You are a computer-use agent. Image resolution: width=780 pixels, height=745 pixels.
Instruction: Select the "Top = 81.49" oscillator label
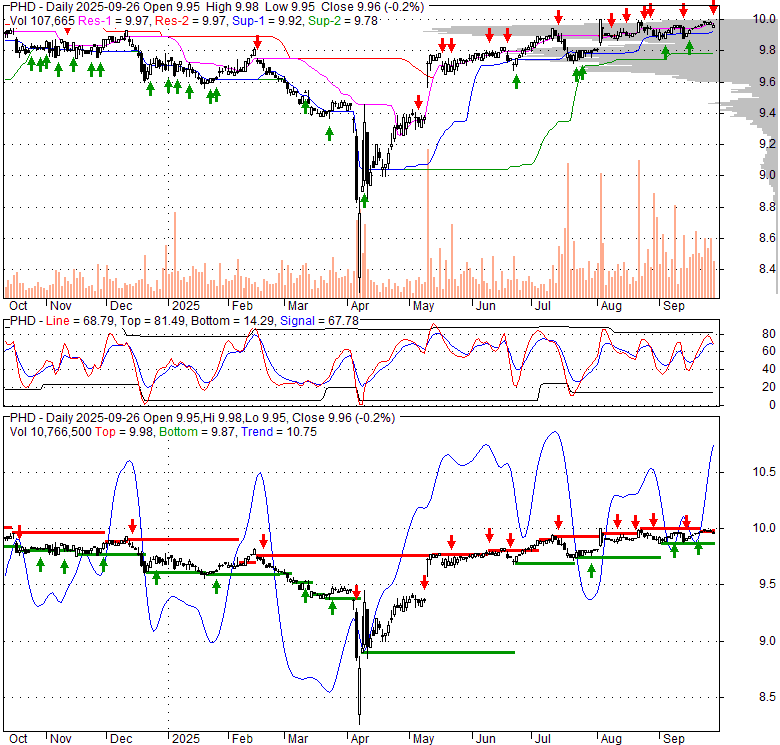[x=154, y=321]
